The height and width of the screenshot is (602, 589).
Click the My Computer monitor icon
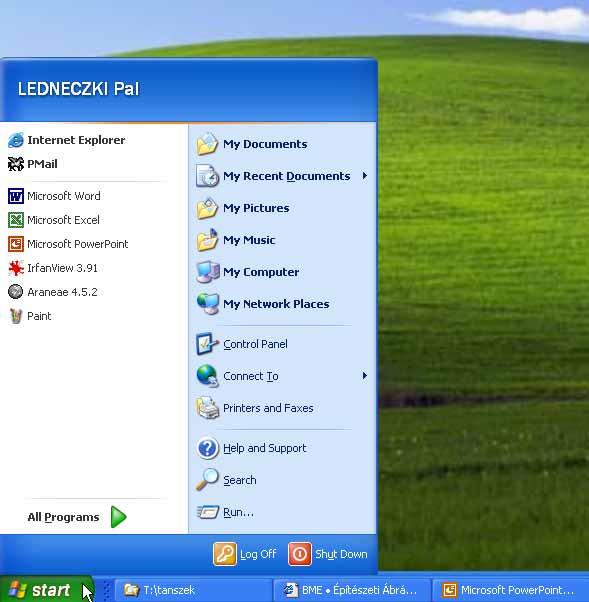207,271
